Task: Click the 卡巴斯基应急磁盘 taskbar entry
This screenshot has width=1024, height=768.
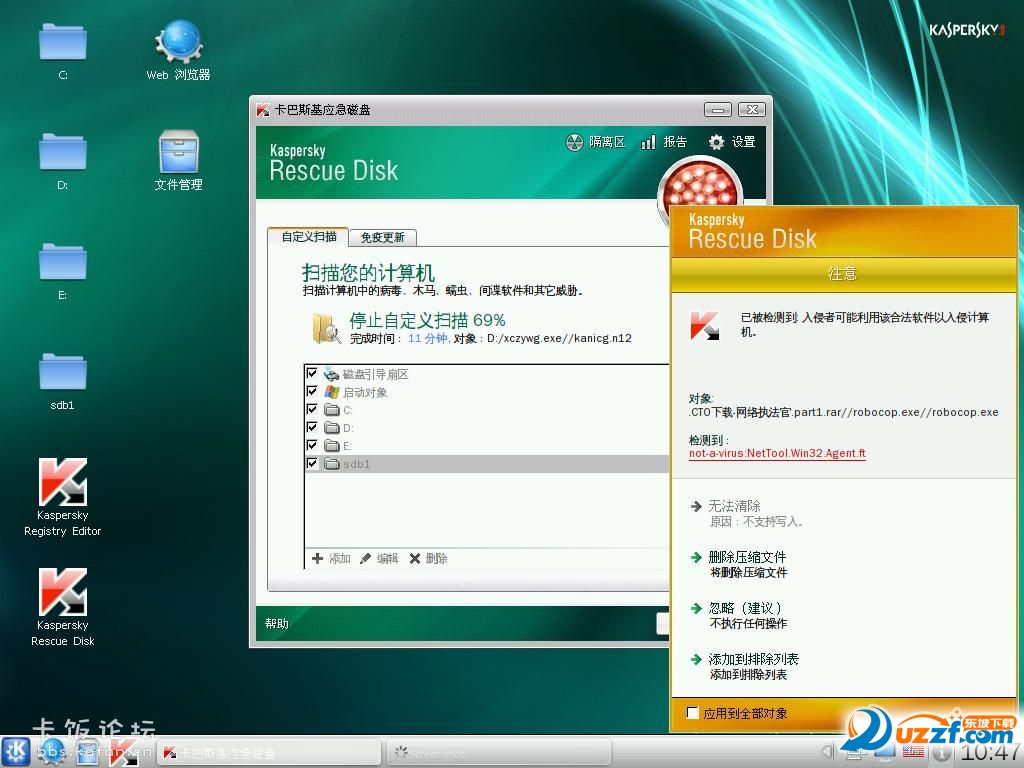Action: click(269, 752)
